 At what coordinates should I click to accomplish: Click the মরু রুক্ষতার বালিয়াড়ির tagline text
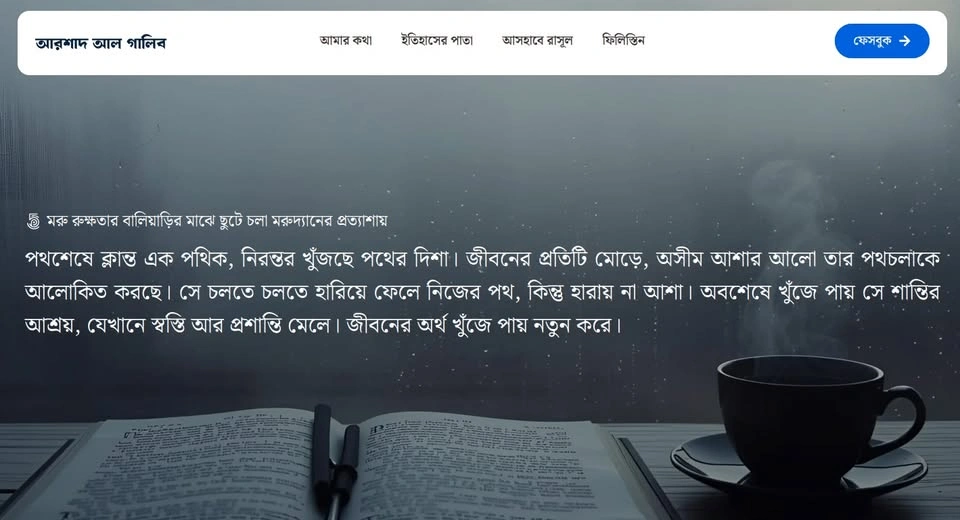[x=217, y=220]
